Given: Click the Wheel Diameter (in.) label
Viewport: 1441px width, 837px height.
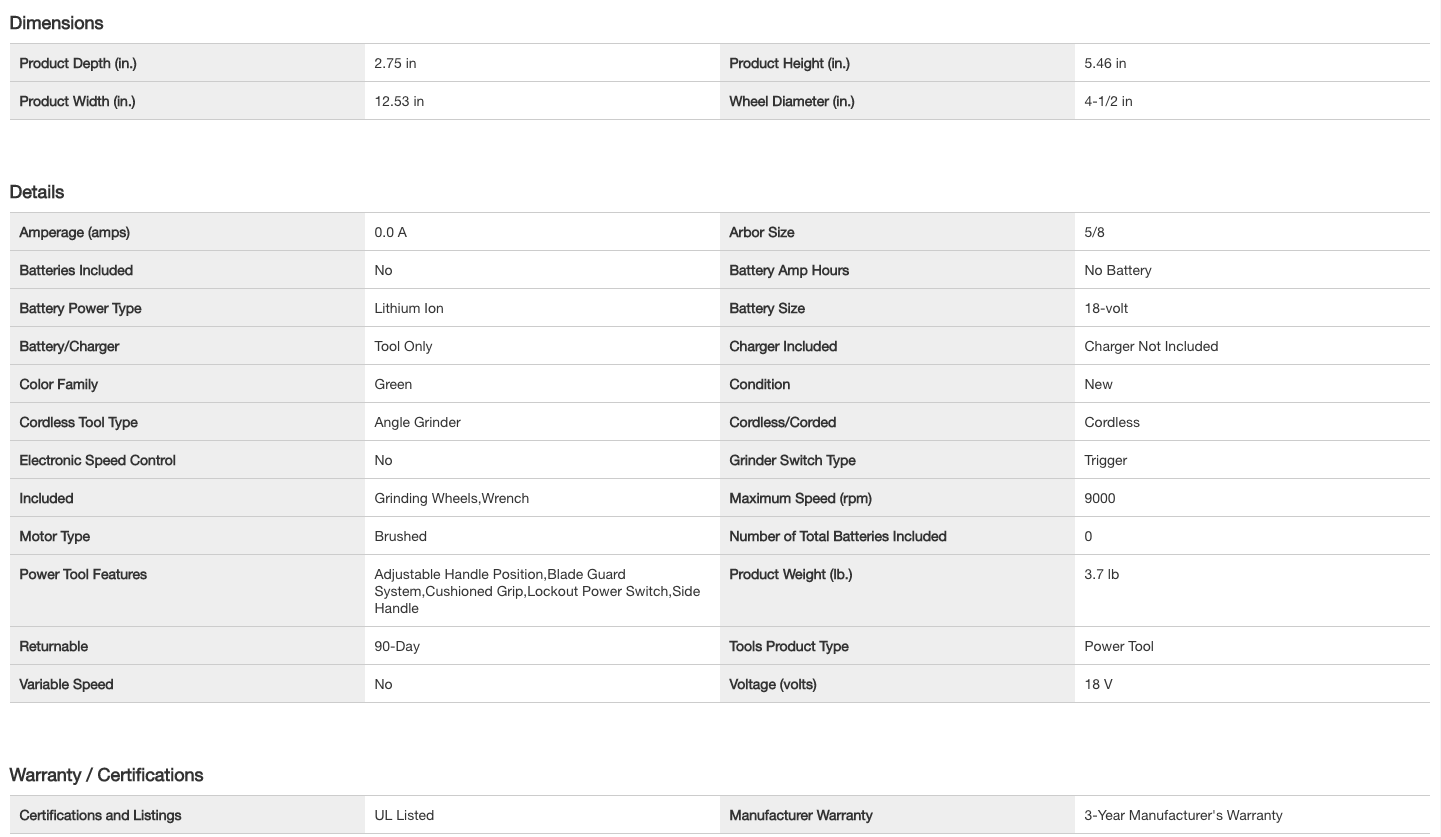Looking at the screenshot, I should (792, 101).
